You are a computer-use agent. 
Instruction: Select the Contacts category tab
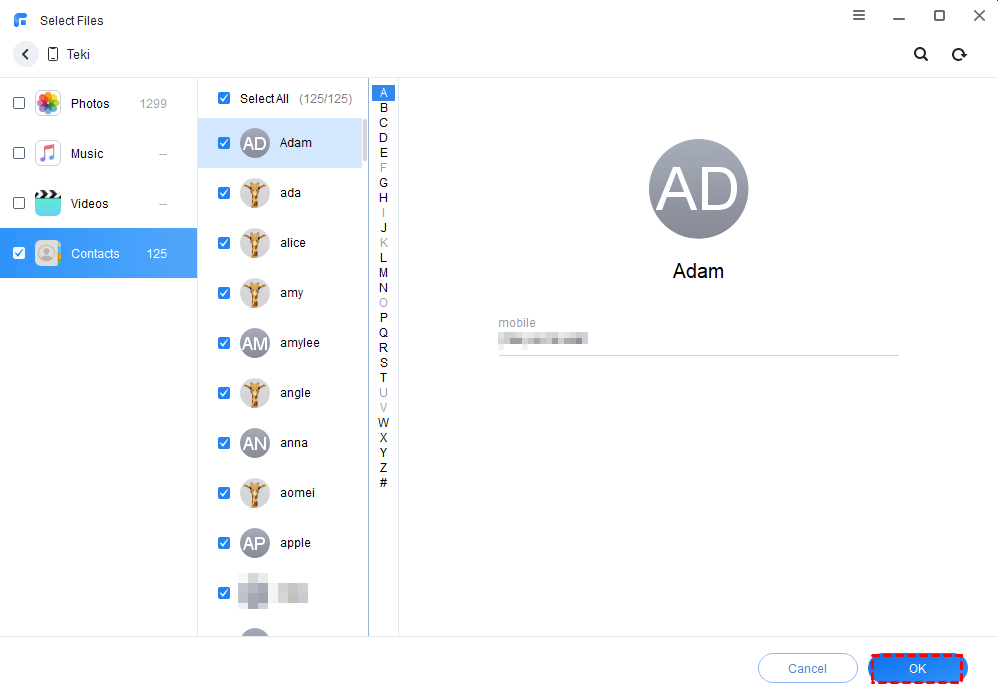tap(98, 253)
